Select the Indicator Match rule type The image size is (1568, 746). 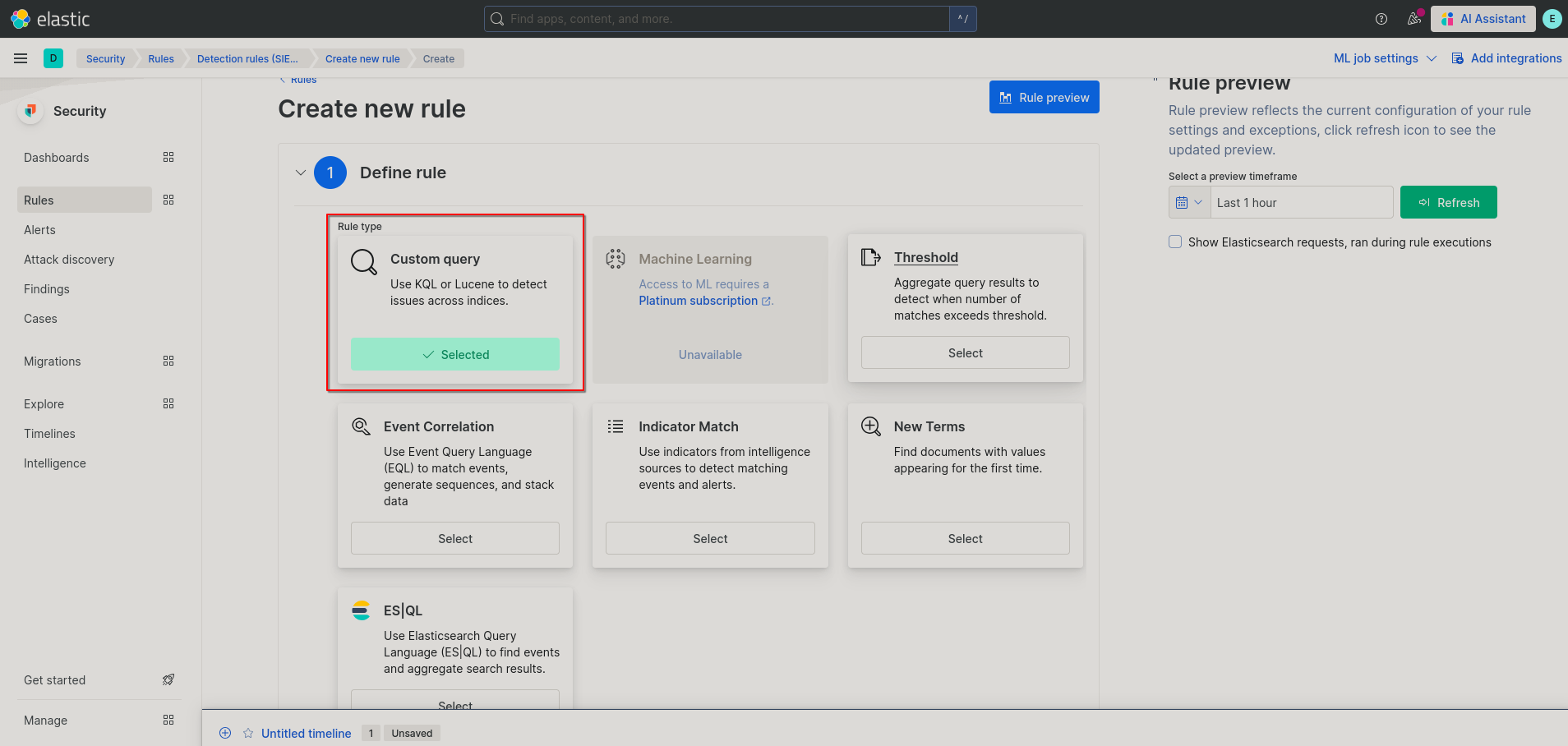710,538
